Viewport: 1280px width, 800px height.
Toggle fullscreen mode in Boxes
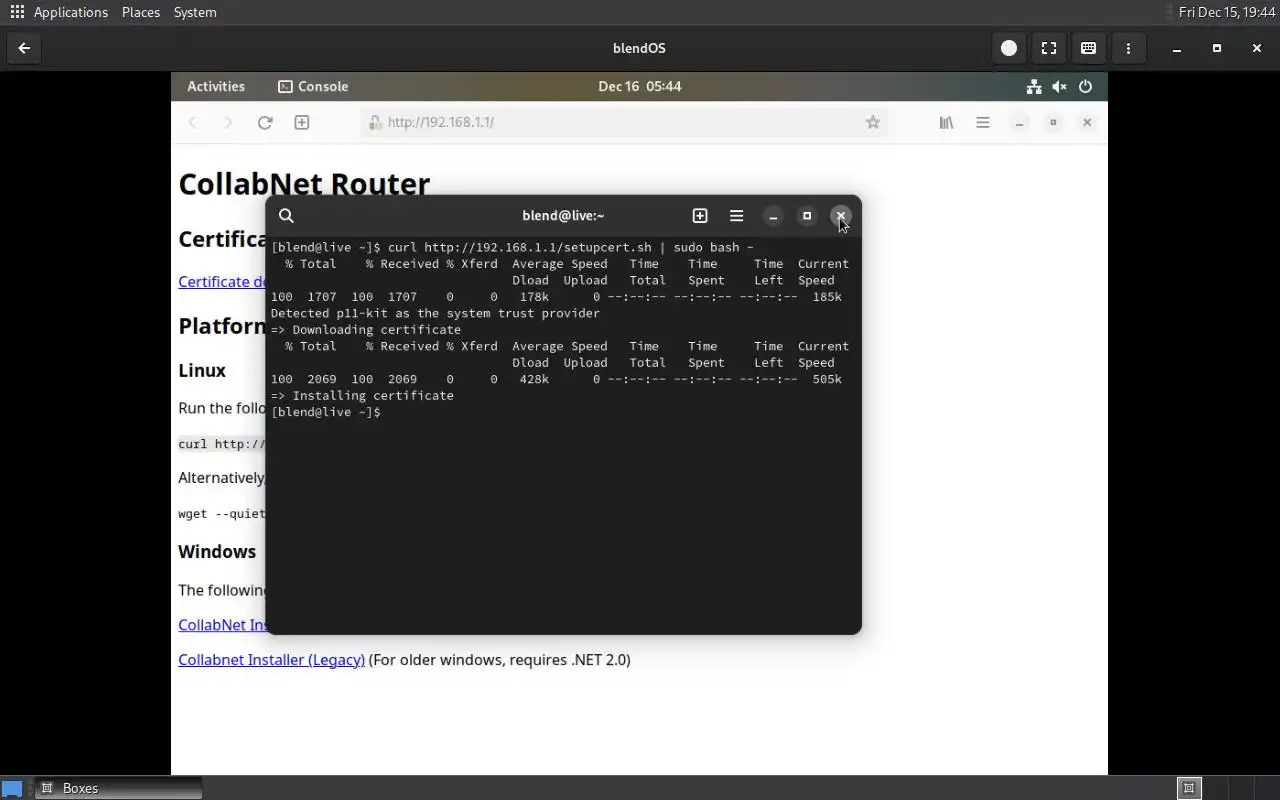1049,48
